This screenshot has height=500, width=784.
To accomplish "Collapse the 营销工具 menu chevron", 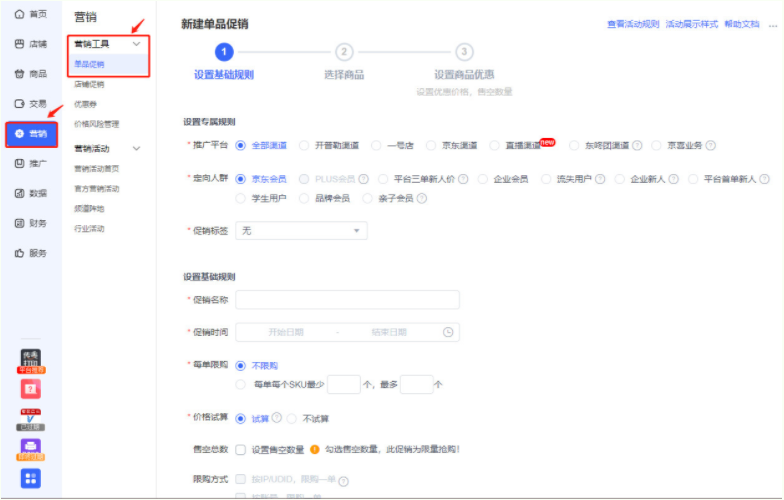I will (x=136, y=44).
